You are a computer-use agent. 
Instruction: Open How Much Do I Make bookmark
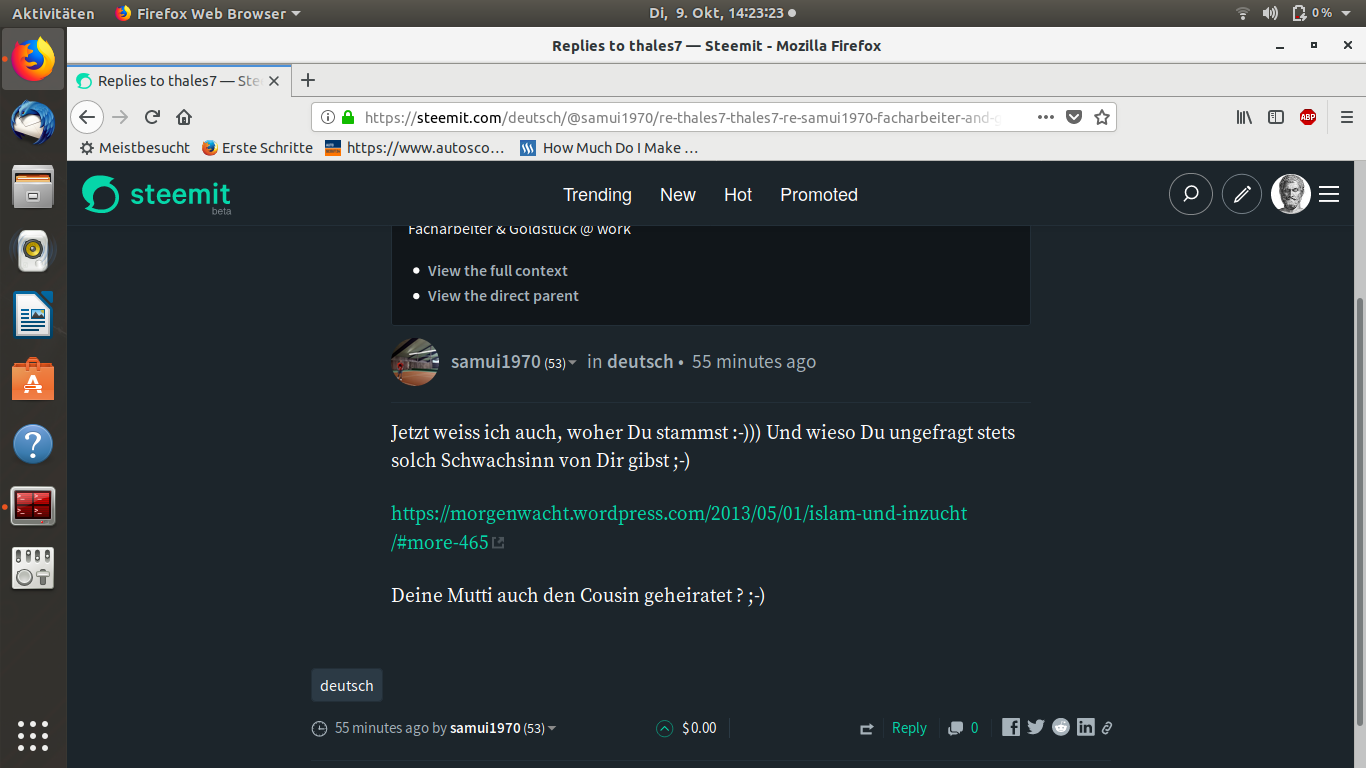pos(609,147)
